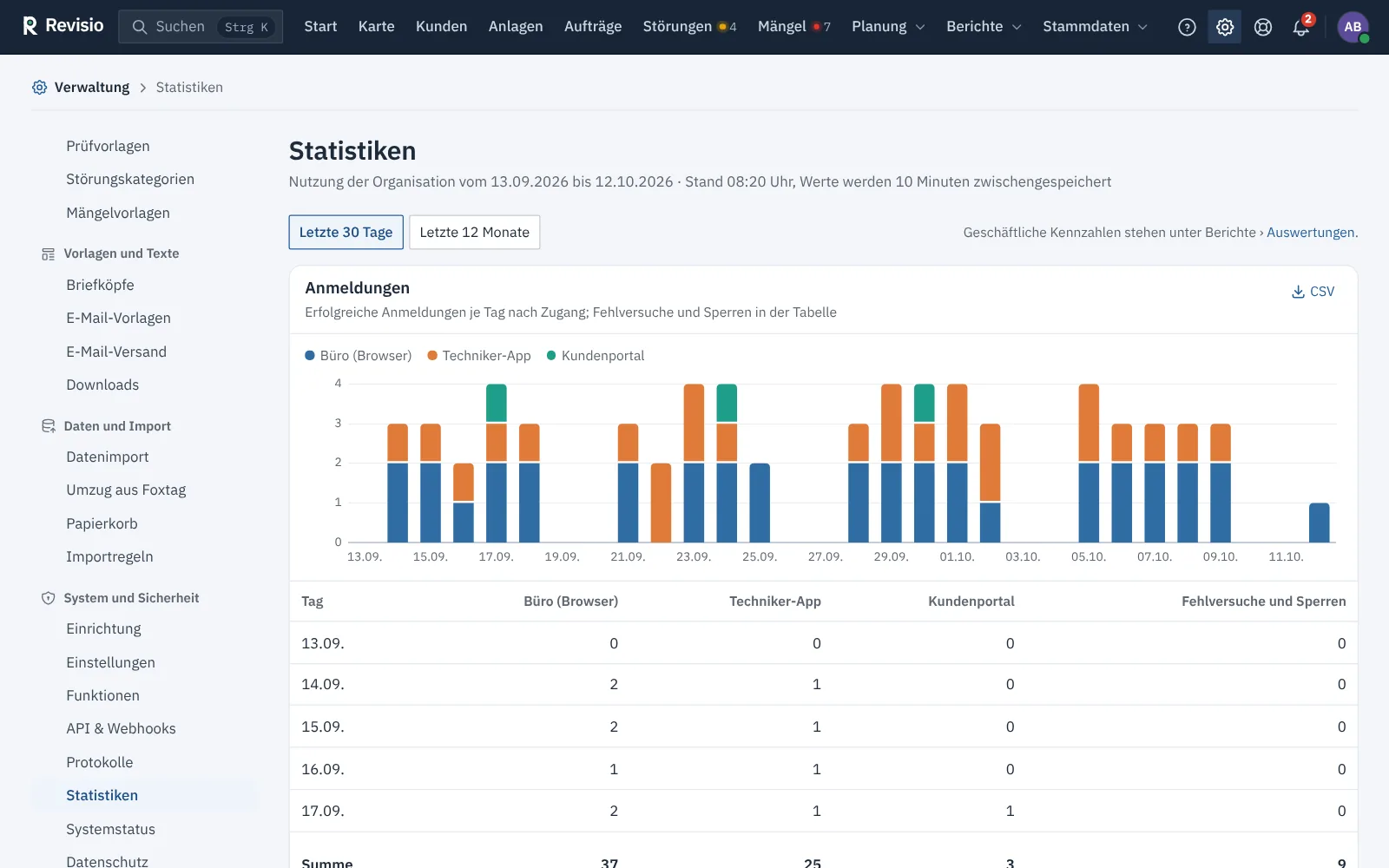Open API & Webhooks sidebar entry
This screenshot has width=1389, height=868.
[121, 728]
